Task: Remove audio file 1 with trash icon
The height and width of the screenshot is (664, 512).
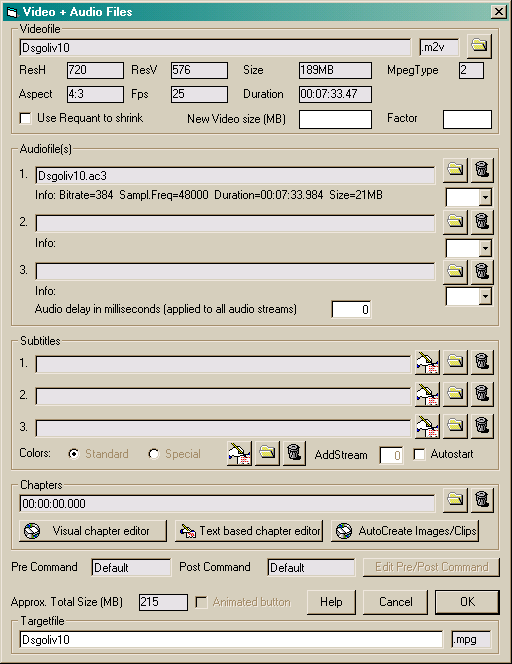Action: tap(482, 170)
